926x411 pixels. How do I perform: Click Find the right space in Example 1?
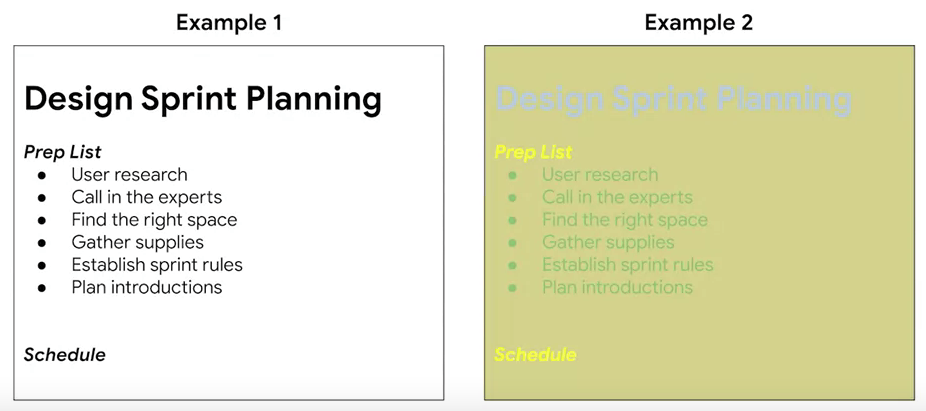pyautogui.click(x=154, y=220)
